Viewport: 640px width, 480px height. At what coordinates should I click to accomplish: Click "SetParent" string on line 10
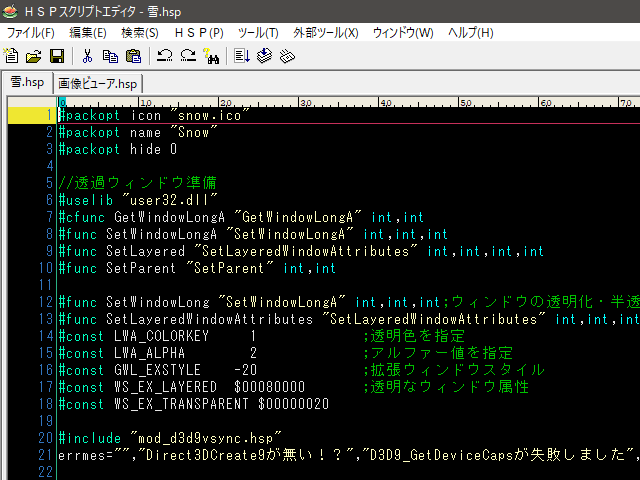(x=229, y=269)
